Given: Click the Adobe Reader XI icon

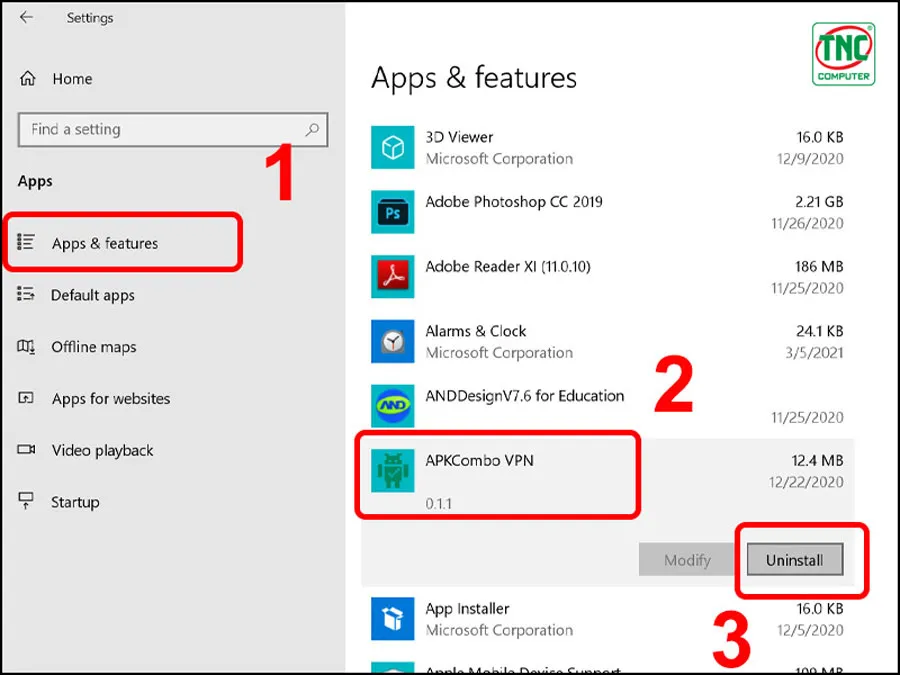Looking at the screenshot, I should [393, 277].
